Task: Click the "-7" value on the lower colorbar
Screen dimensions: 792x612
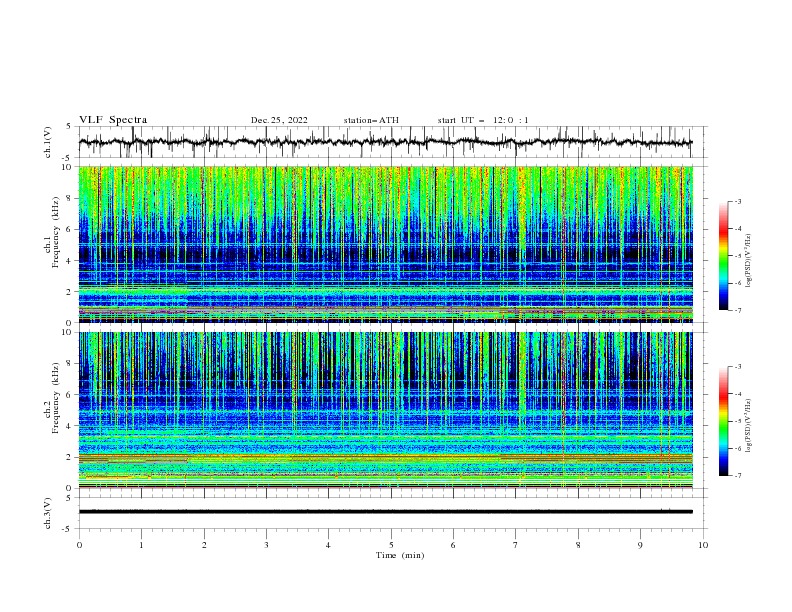Action: tap(737, 475)
